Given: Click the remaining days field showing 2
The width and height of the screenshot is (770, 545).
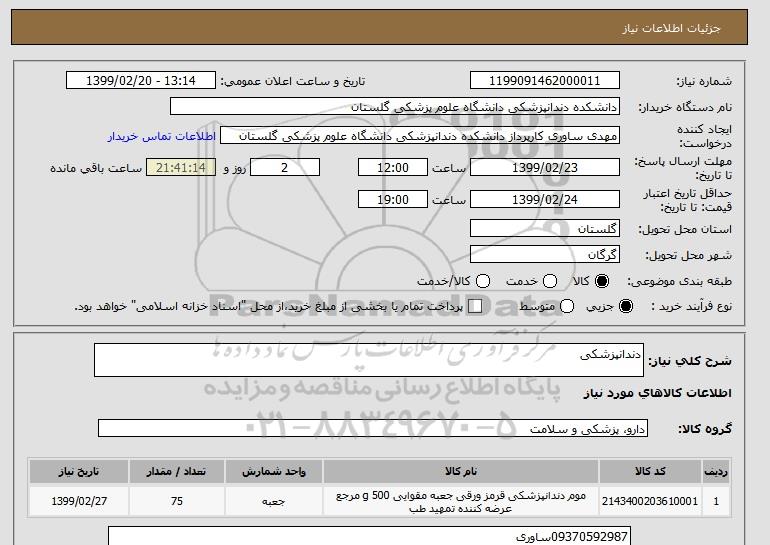Looking at the screenshot, I should [285, 167].
